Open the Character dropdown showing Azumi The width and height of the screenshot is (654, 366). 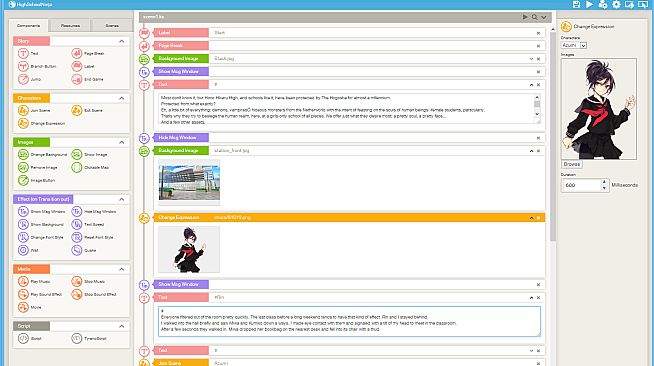click(574, 45)
